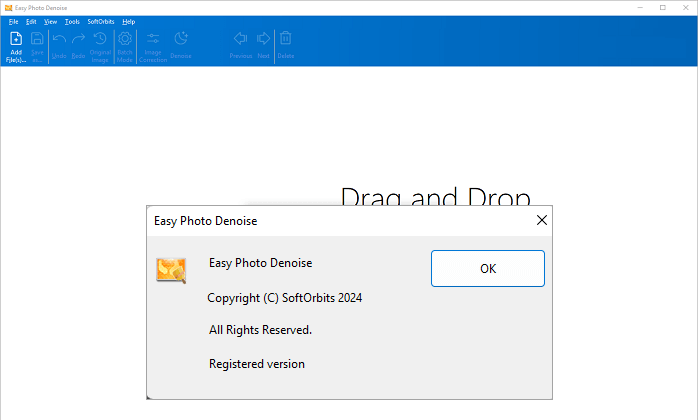Select the Original Image icon
This screenshot has height=420, width=698.
pyautogui.click(x=100, y=40)
